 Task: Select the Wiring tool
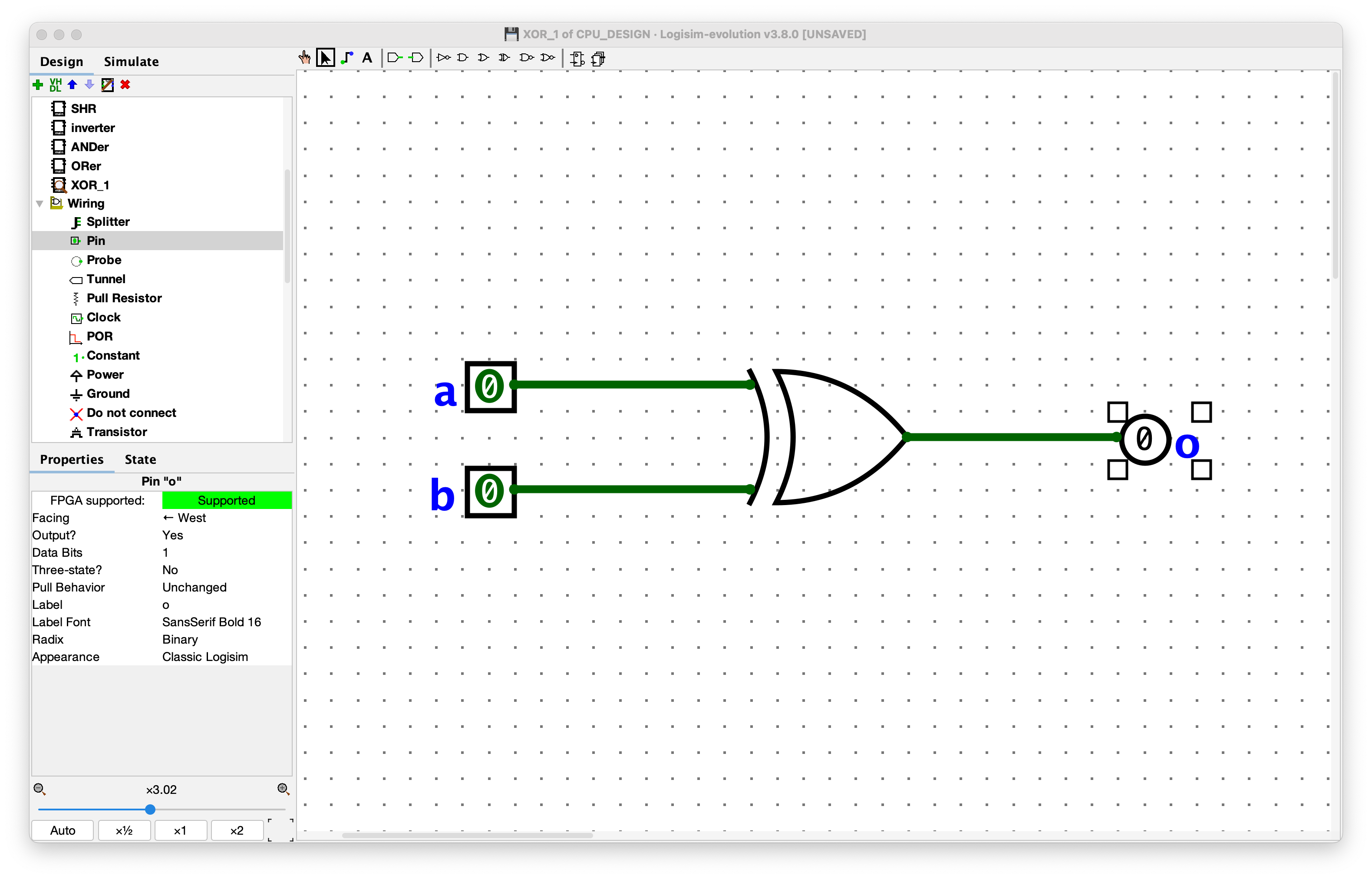pos(347,58)
